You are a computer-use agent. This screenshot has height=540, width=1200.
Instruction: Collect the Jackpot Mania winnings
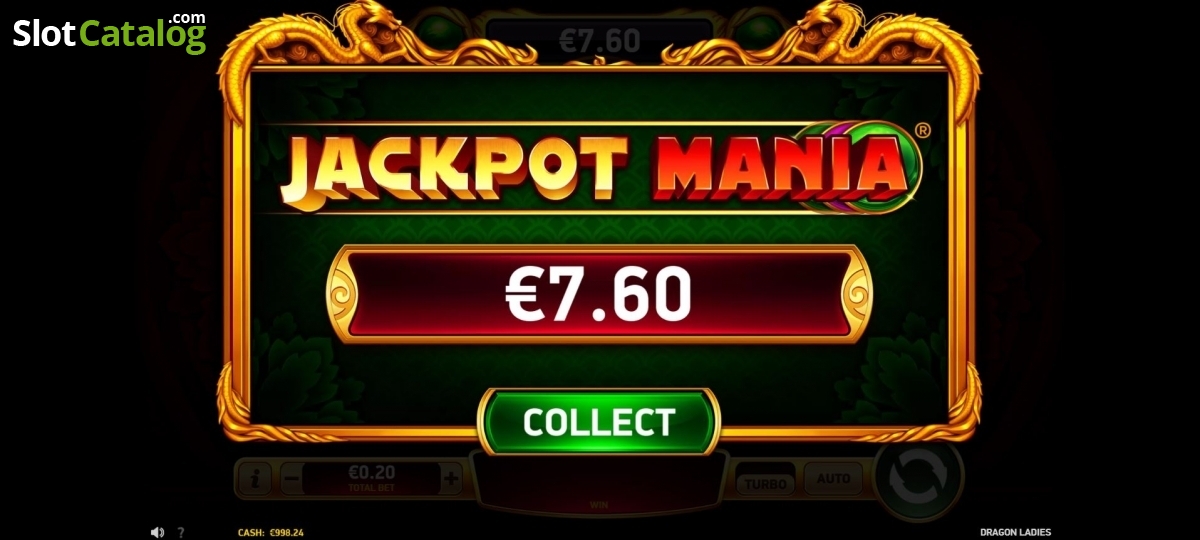coord(599,421)
